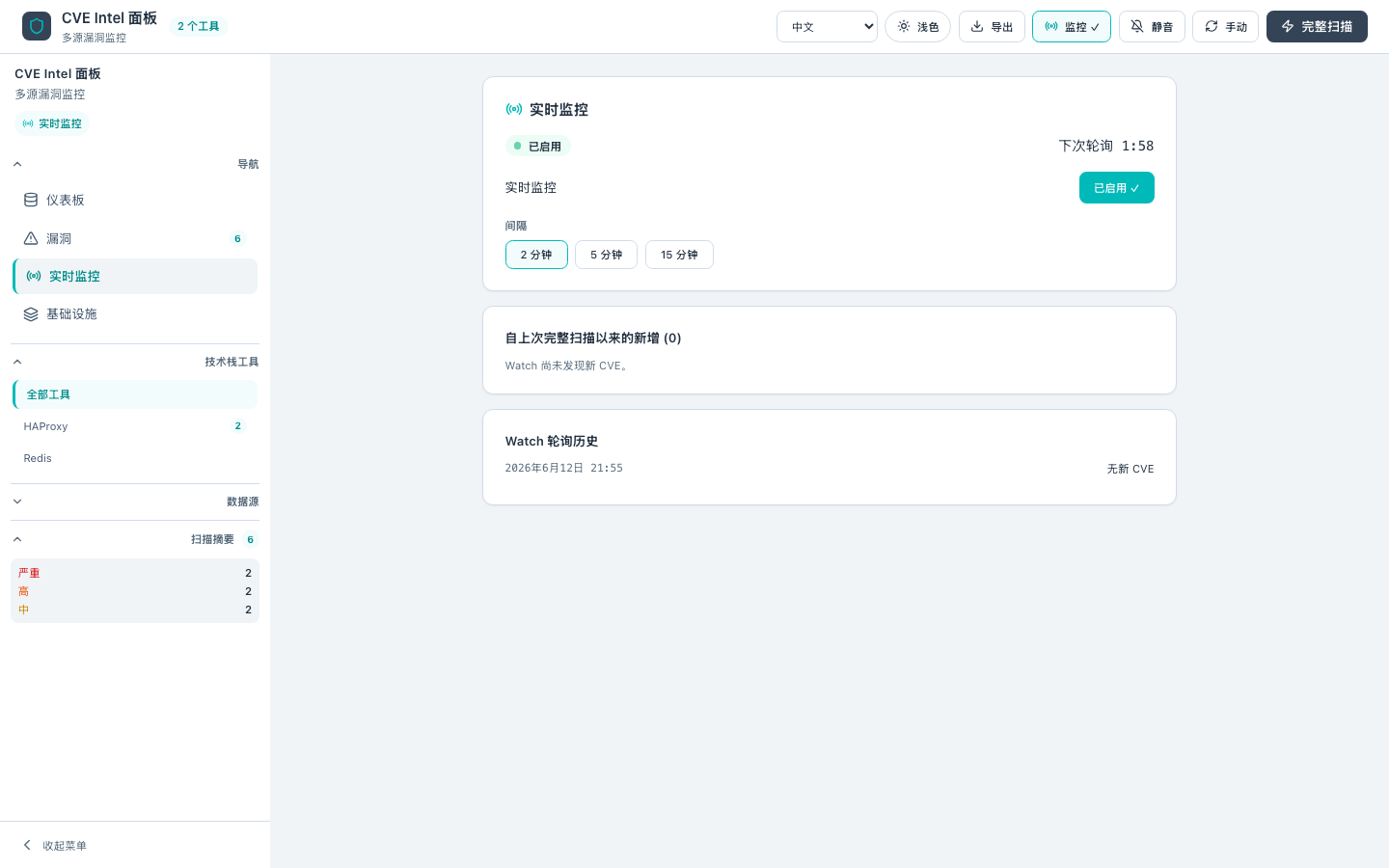The image size is (1389, 868).
Task: Click the 严重 severity row
Action: [135, 573]
